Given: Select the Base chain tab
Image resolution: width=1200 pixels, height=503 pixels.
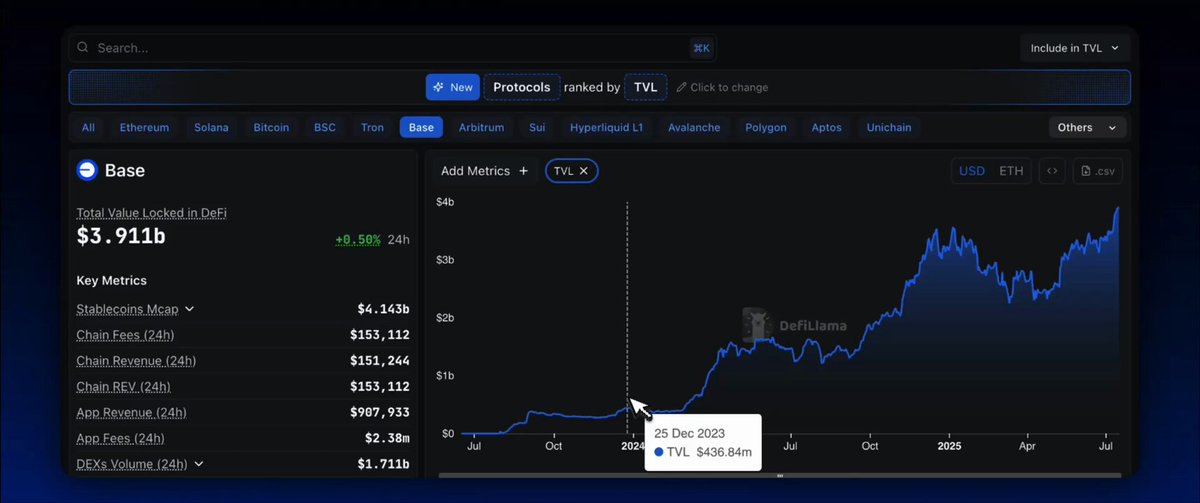Looking at the screenshot, I should click(x=421, y=127).
